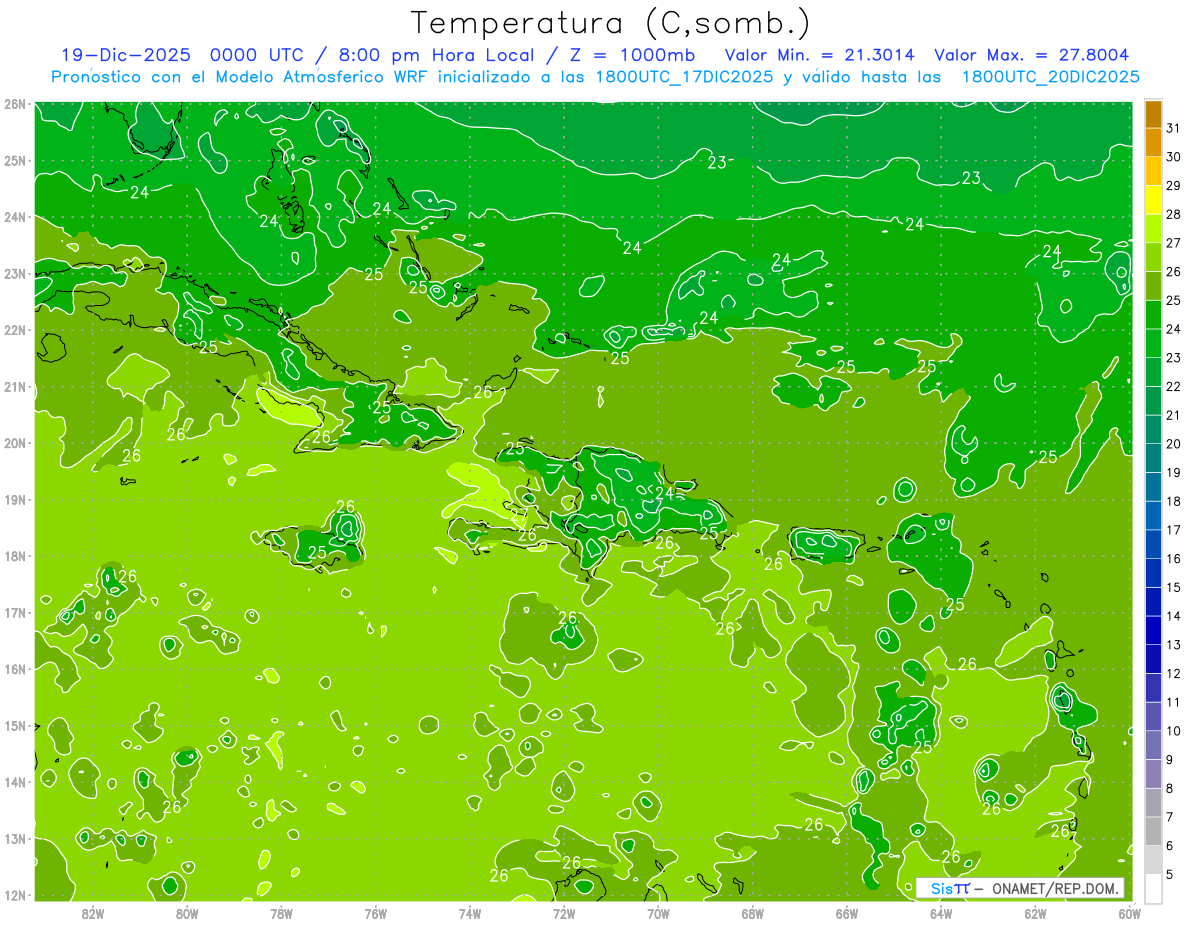
Task: Click the '78W' longitude axis label
Action: point(281,913)
